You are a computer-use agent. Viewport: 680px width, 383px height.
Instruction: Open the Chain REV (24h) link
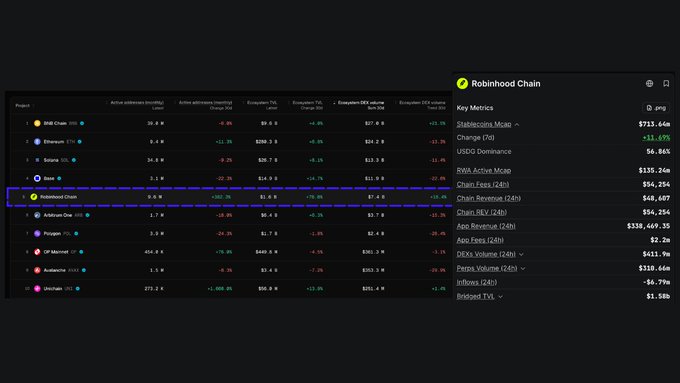point(481,212)
